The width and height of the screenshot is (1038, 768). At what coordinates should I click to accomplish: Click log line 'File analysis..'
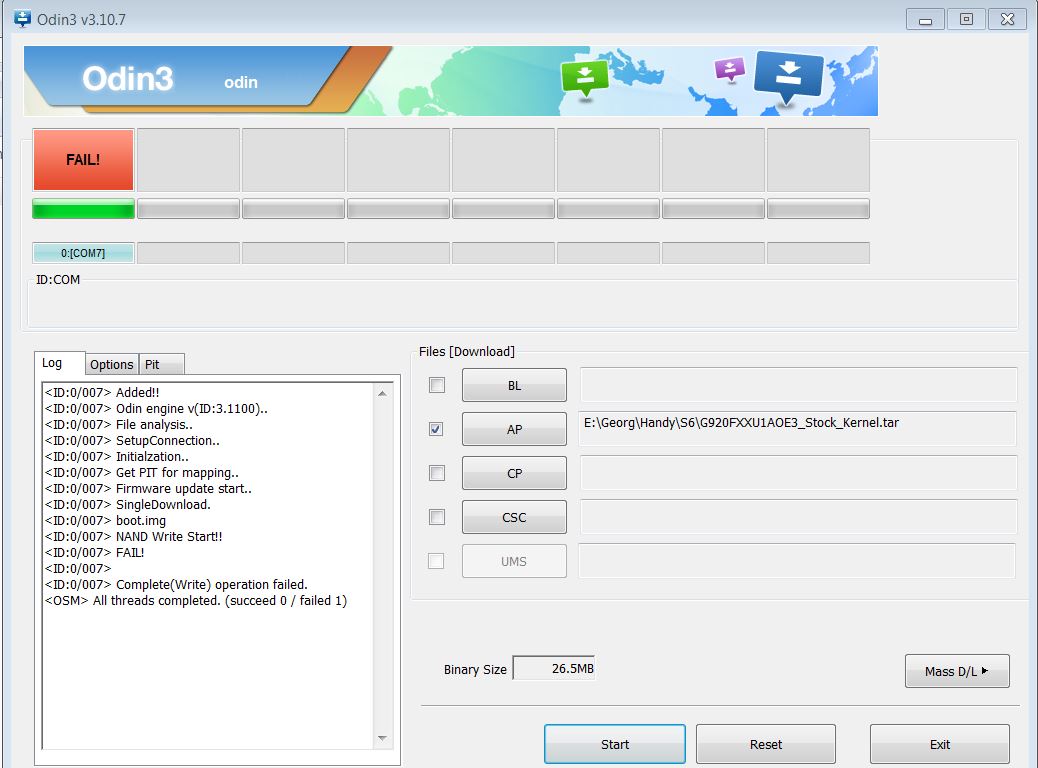(x=118, y=424)
